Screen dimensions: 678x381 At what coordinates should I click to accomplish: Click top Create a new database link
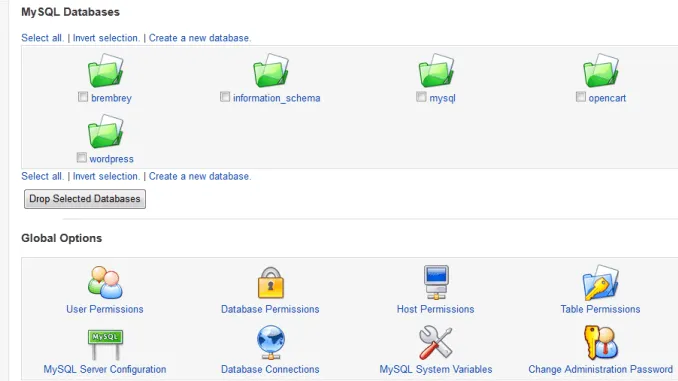pyautogui.click(x=200, y=38)
